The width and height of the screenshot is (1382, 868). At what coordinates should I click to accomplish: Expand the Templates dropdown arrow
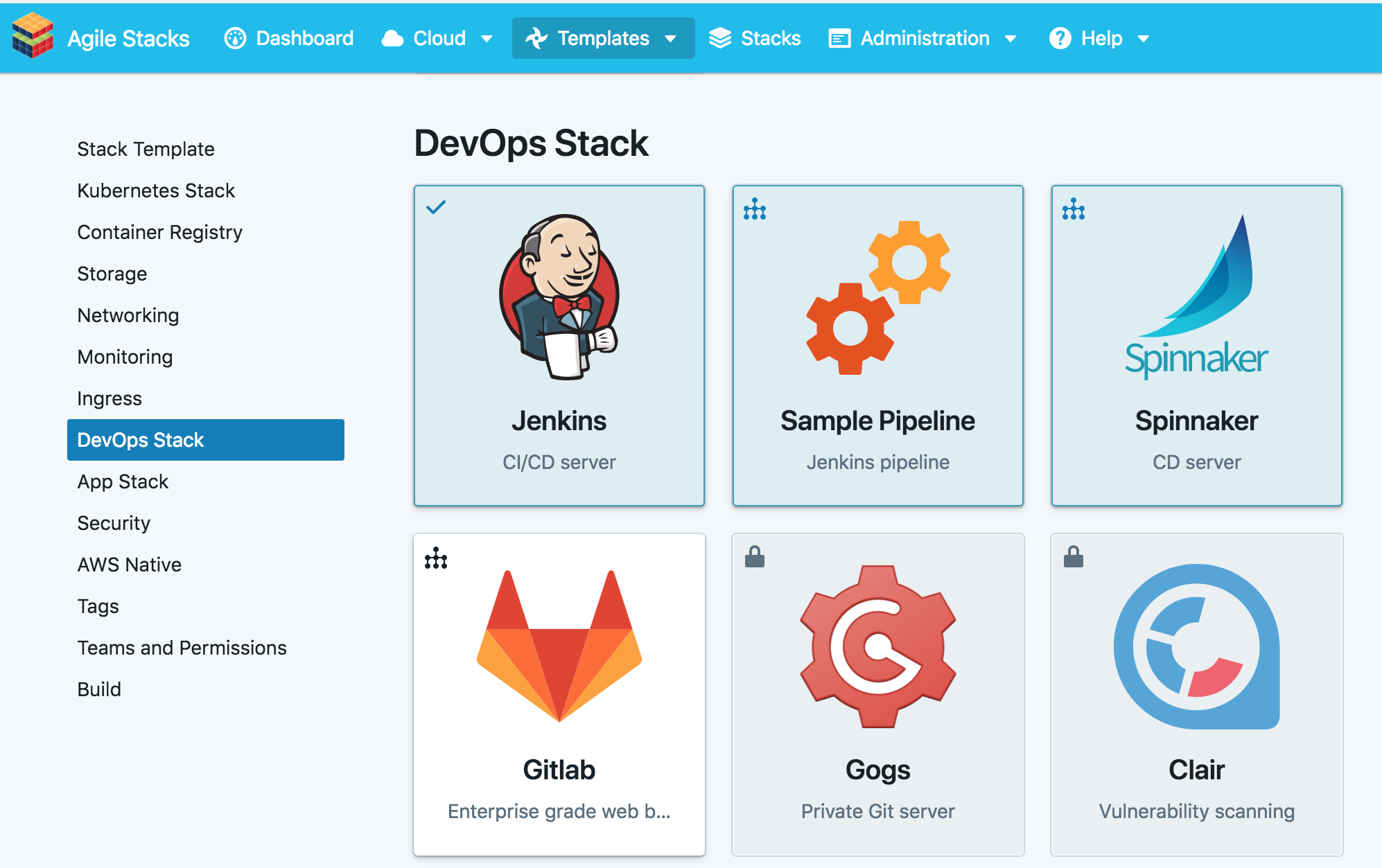(x=670, y=39)
